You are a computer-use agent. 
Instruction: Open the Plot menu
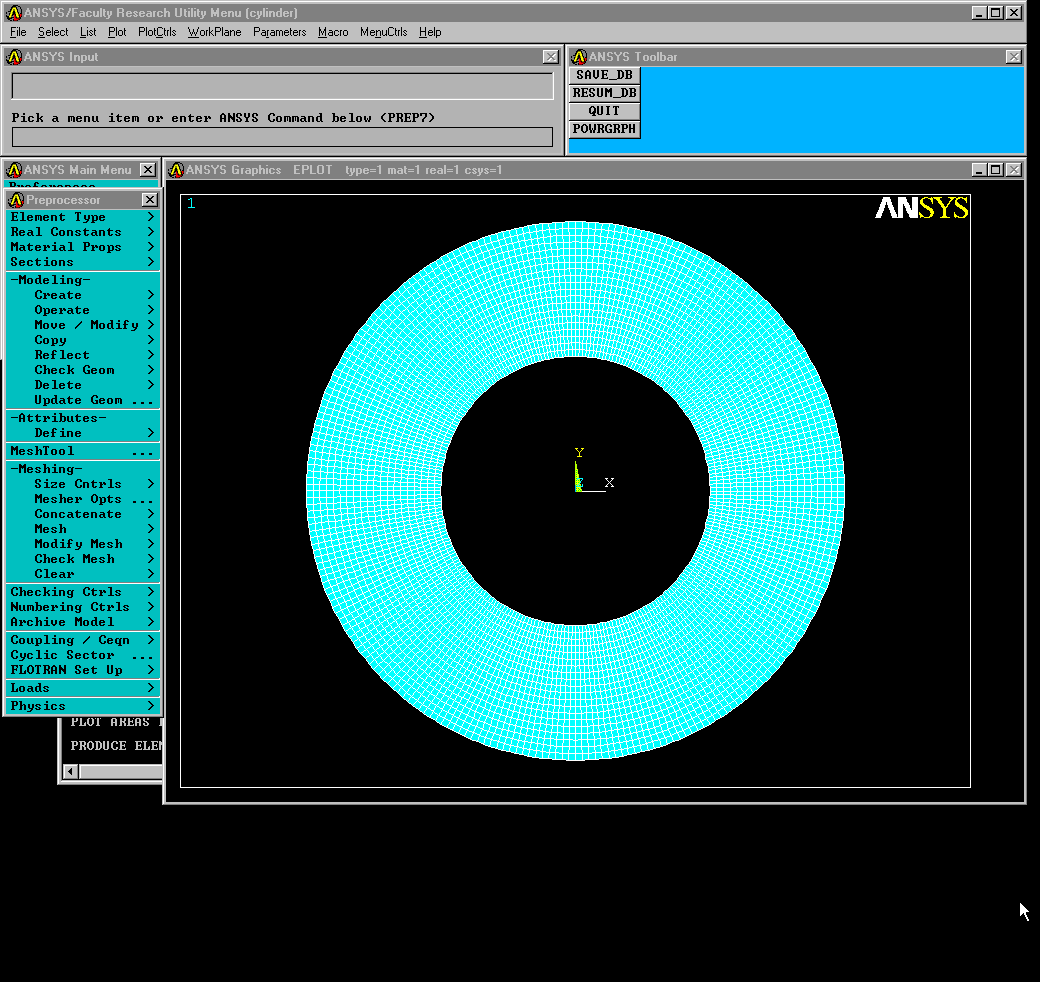point(117,32)
